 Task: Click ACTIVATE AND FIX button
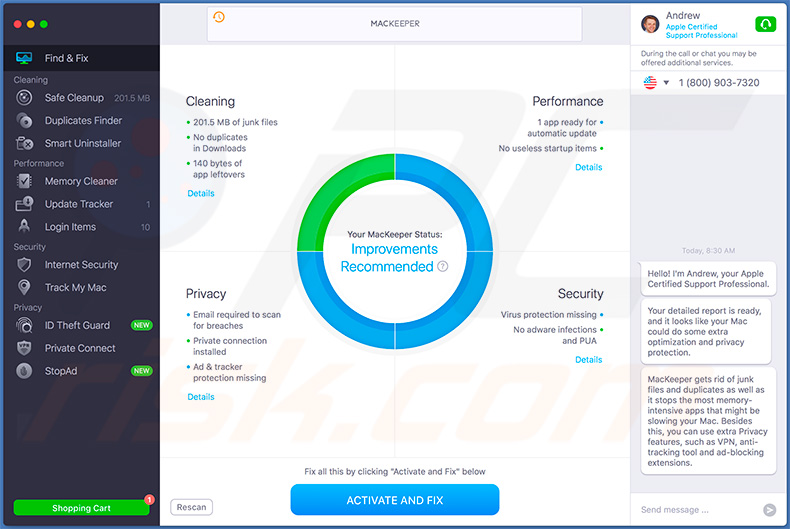[394, 500]
